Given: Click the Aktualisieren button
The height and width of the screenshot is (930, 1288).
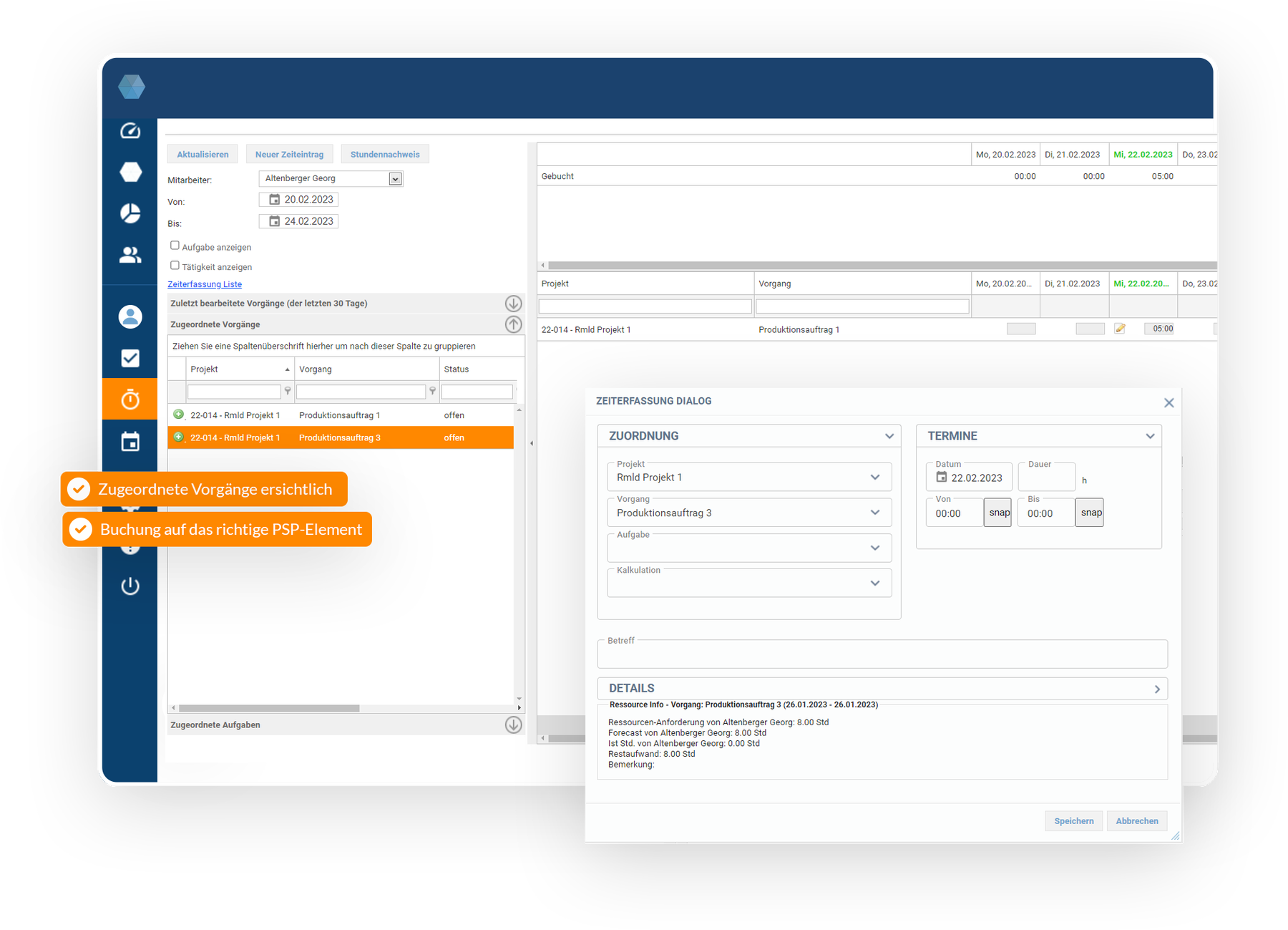Looking at the screenshot, I should 203,154.
